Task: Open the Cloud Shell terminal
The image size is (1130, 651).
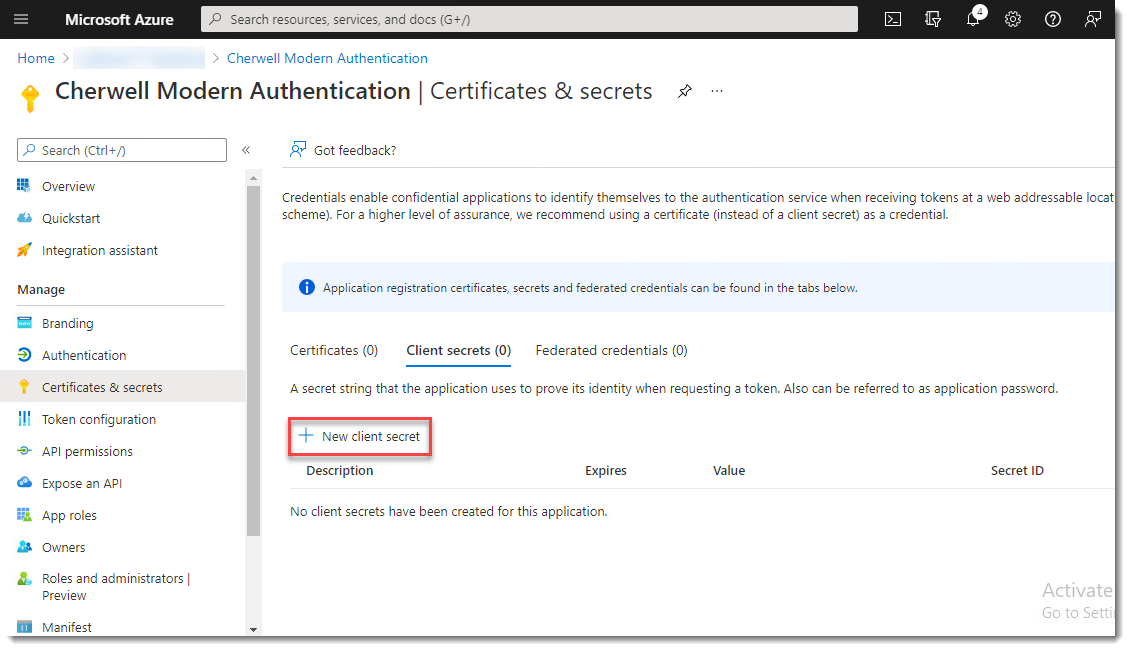Action: pos(892,18)
